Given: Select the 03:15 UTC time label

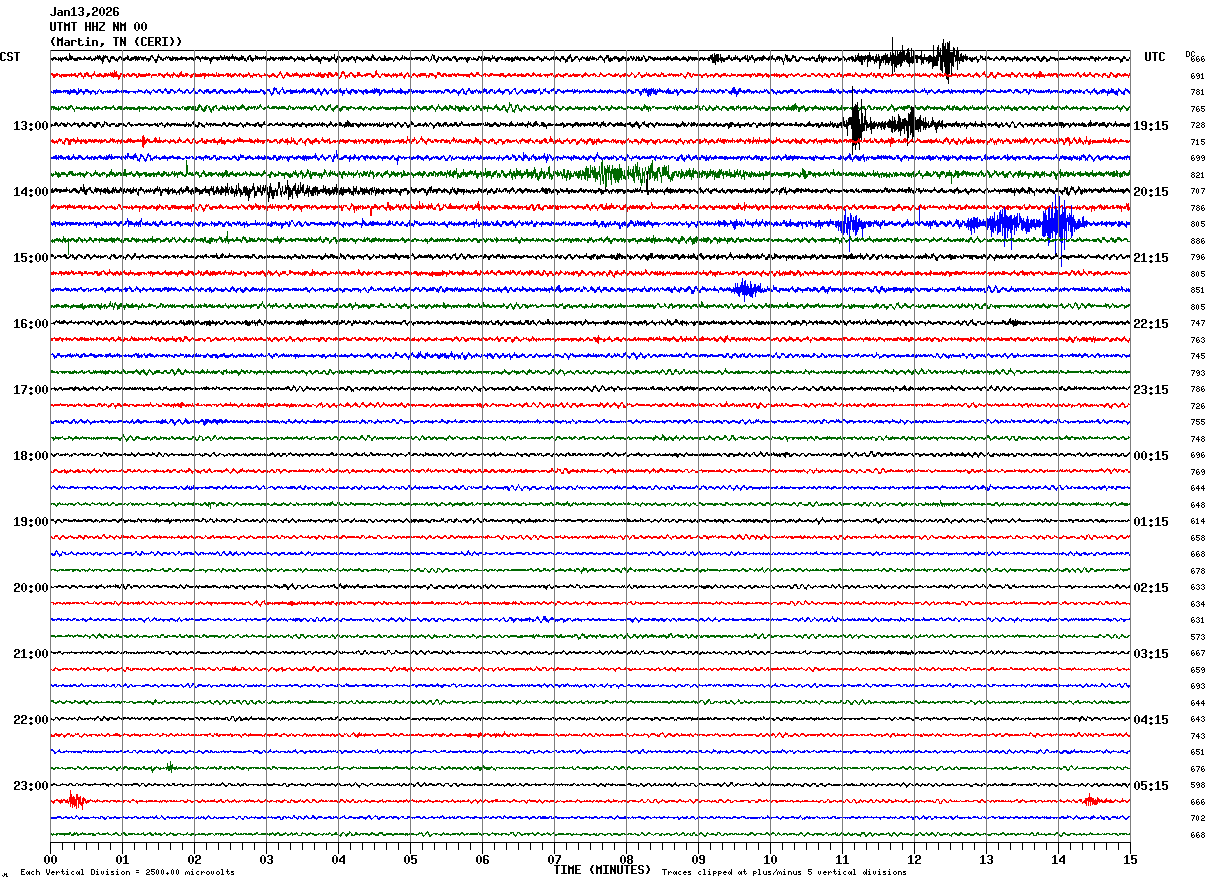Looking at the screenshot, I should [x=1151, y=654].
